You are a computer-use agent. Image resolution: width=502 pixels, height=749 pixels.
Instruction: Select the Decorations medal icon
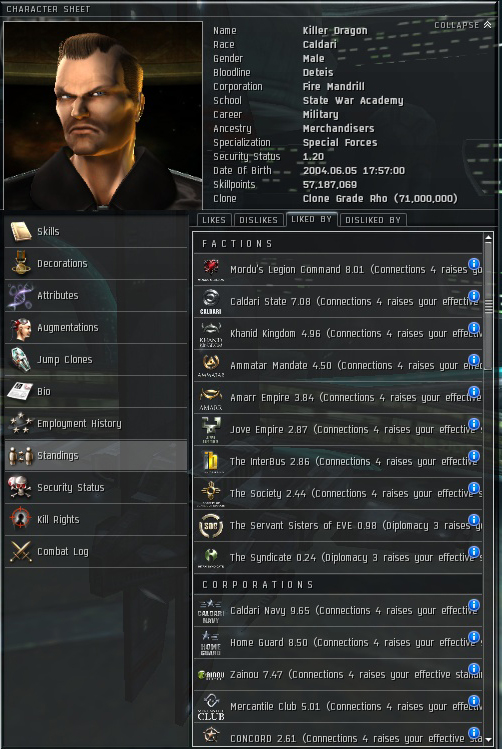pyautogui.click(x=21, y=263)
